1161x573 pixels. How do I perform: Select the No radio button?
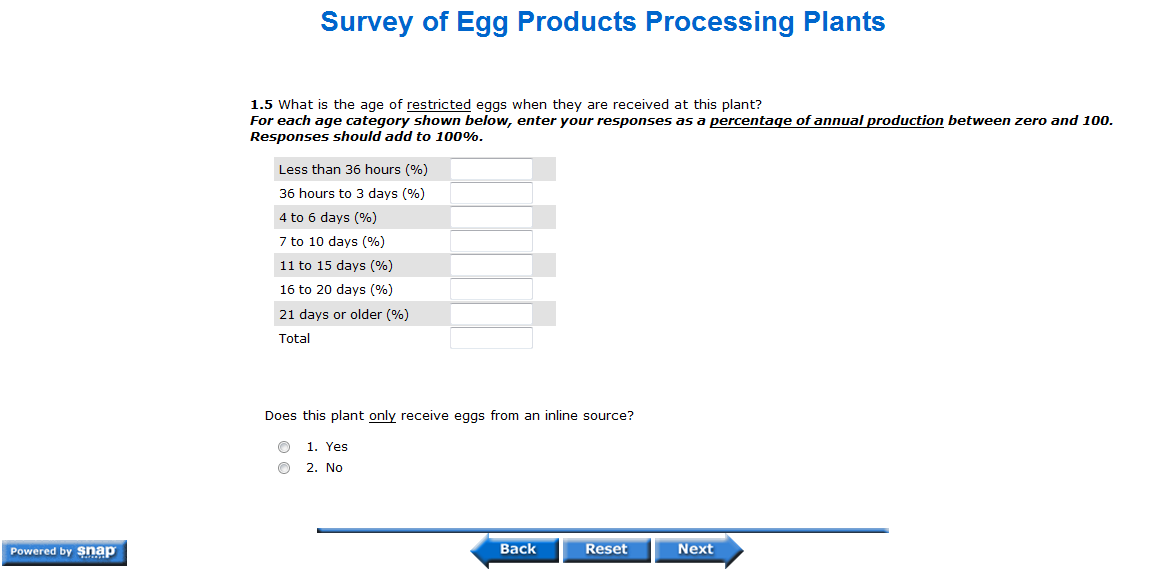click(x=284, y=468)
